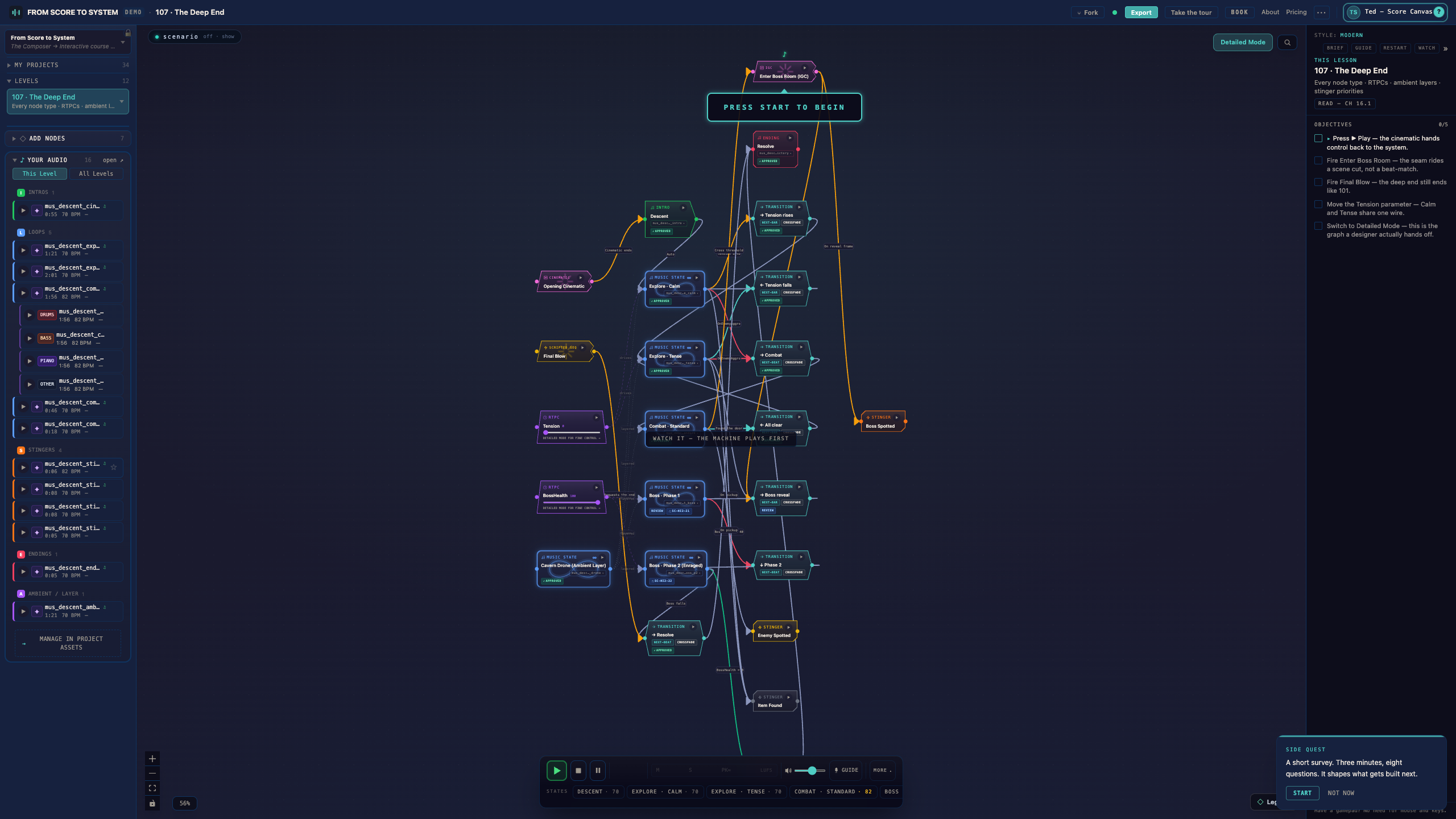Star the first stinger mus_descent_sti clip
The height and width of the screenshot is (819, 1456).
(113, 468)
